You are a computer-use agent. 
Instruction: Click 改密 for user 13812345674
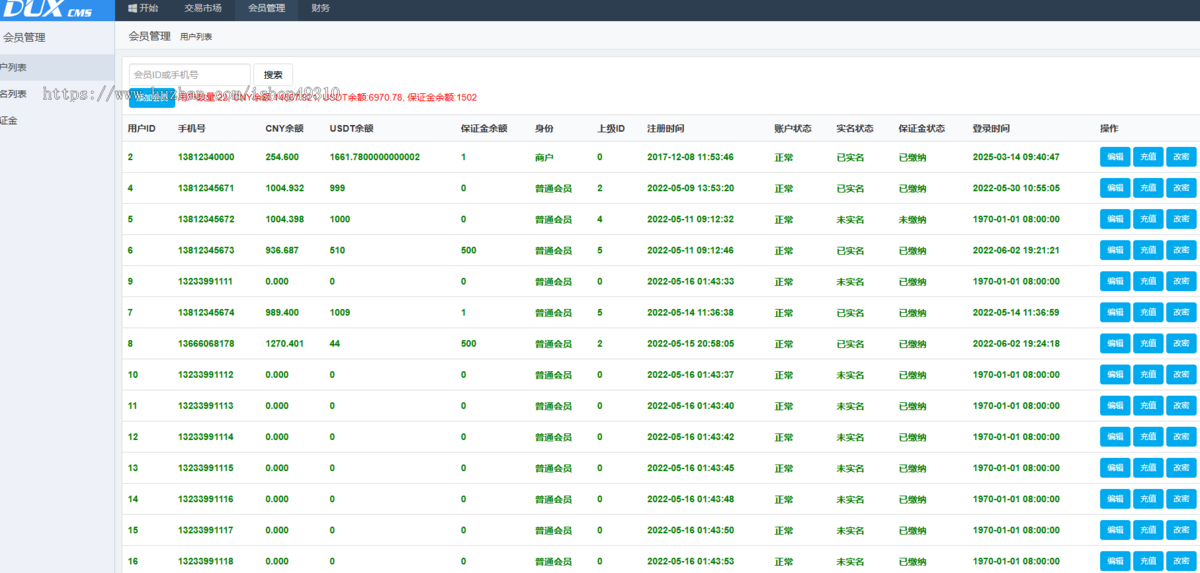1181,312
